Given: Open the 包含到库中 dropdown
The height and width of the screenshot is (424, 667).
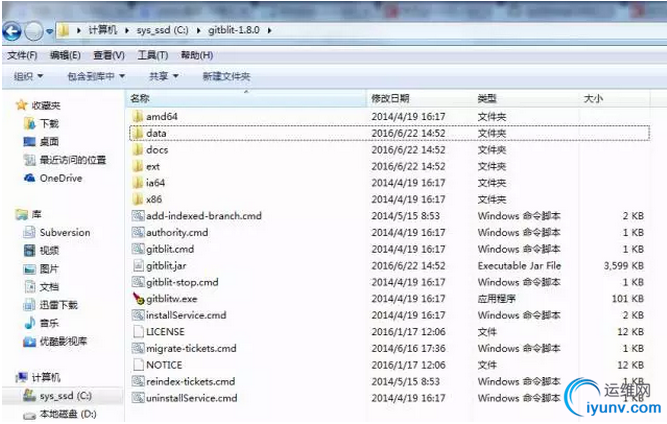Looking at the screenshot, I should tap(96, 76).
